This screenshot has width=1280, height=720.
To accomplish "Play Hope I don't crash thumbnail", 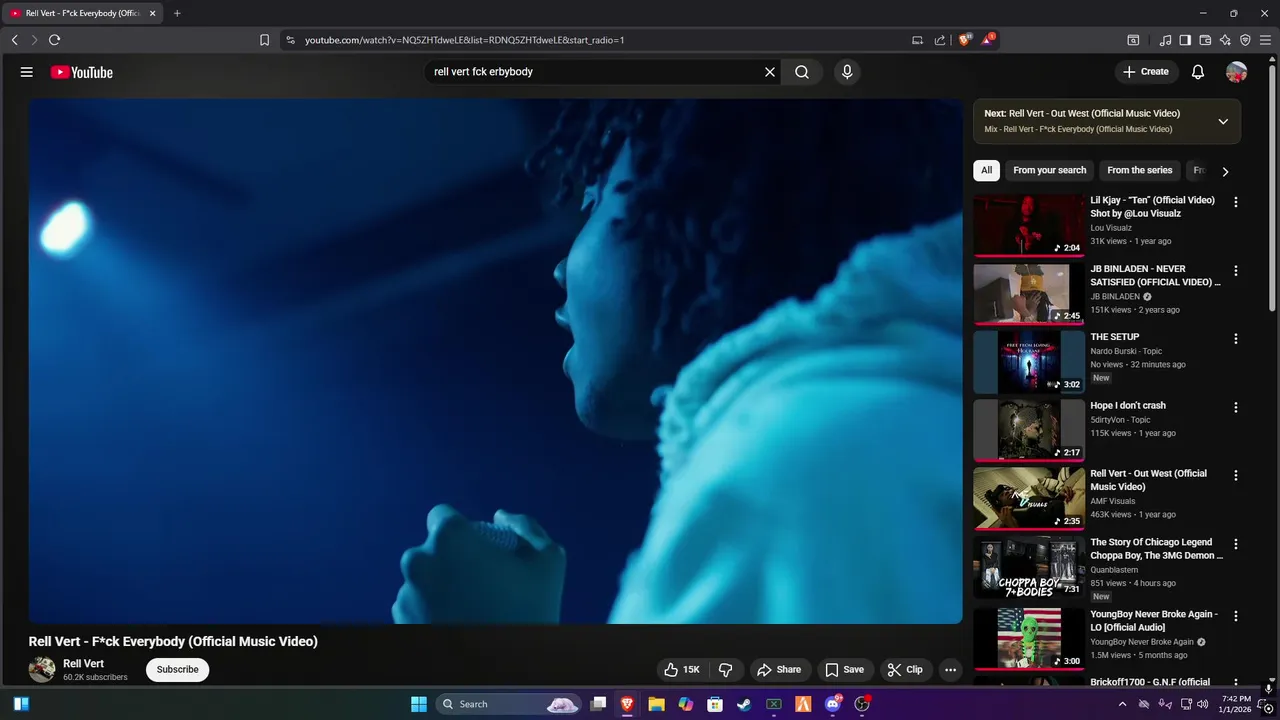I will (x=1029, y=431).
